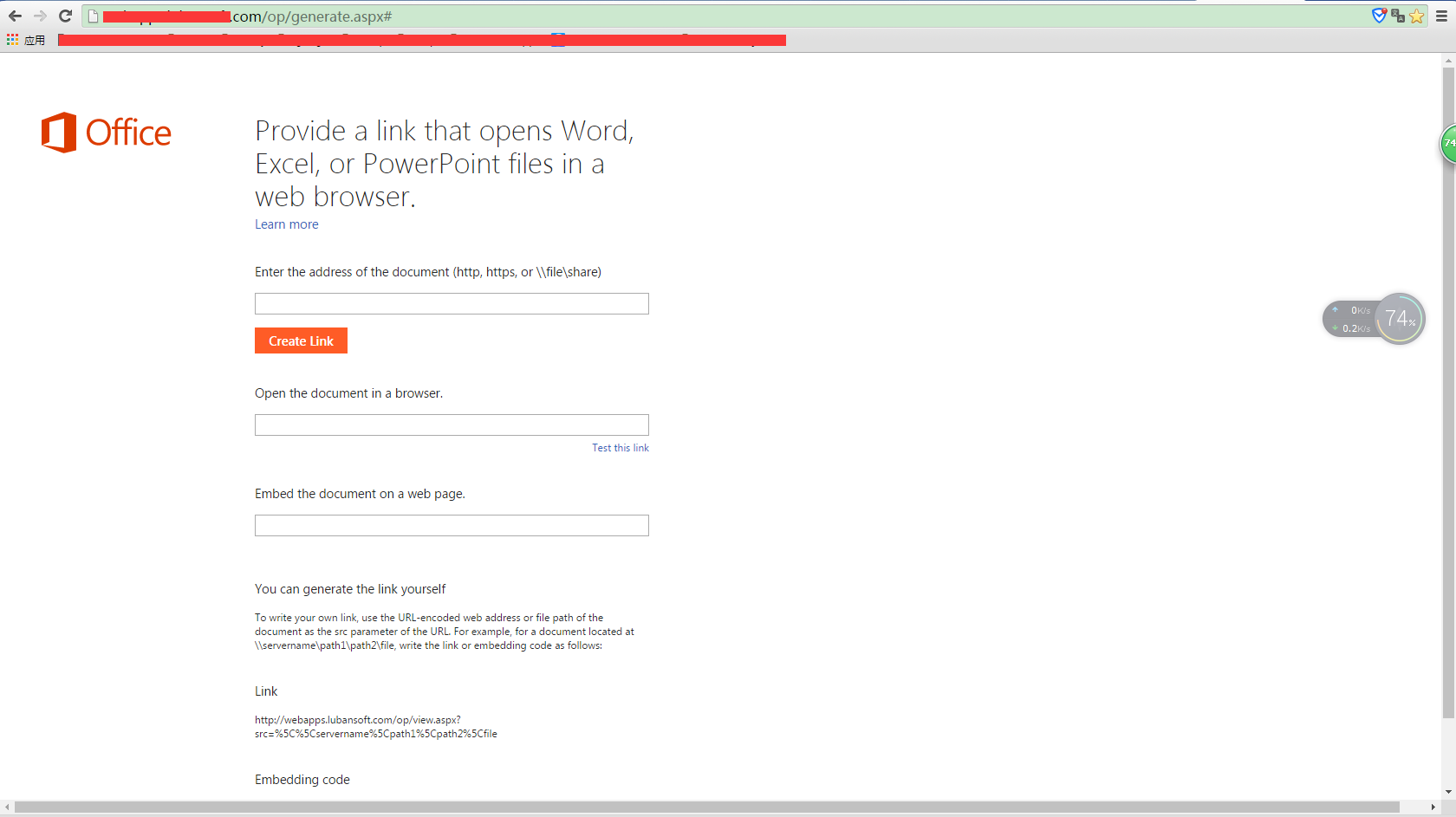This screenshot has height=817, width=1456.
Task: Click the page file icon in address bar
Action: pyautogui.click(x=93, y=16)
